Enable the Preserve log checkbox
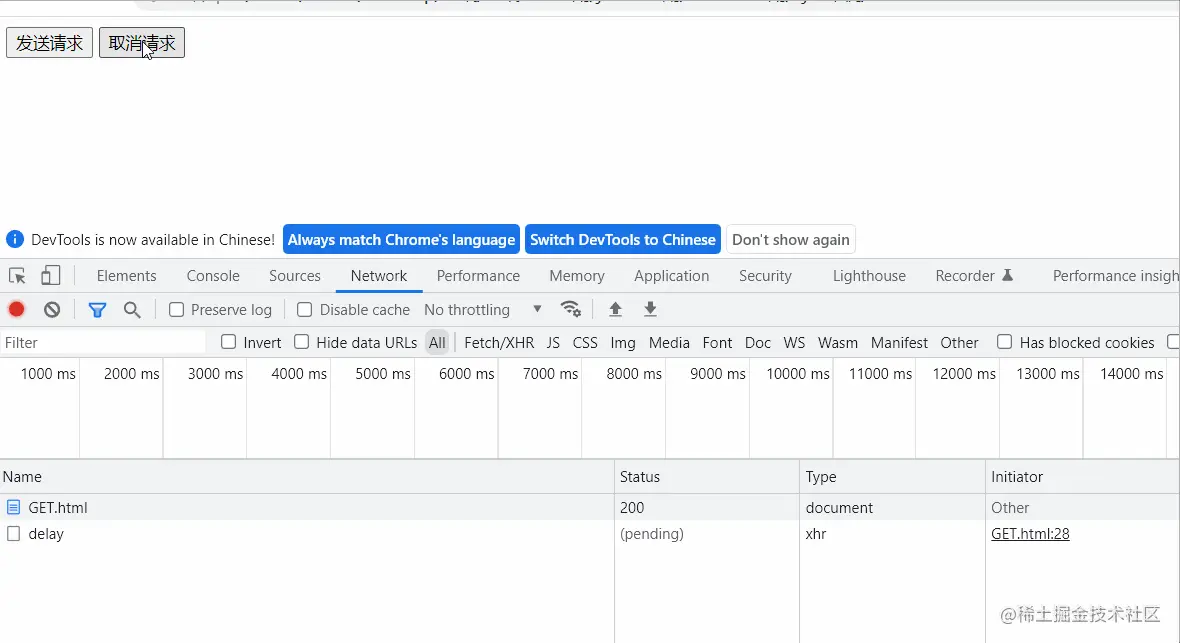 click(176, 309)
